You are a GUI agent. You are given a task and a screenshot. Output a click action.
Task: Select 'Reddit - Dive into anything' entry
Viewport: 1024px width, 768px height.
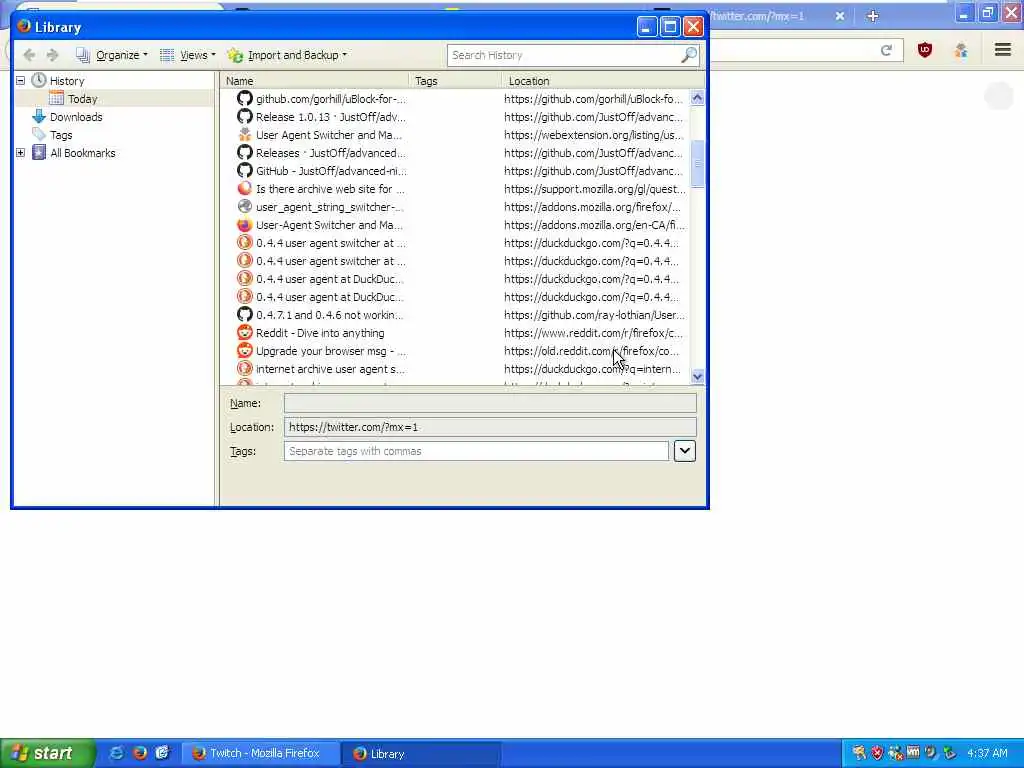(x=455, y=333)
